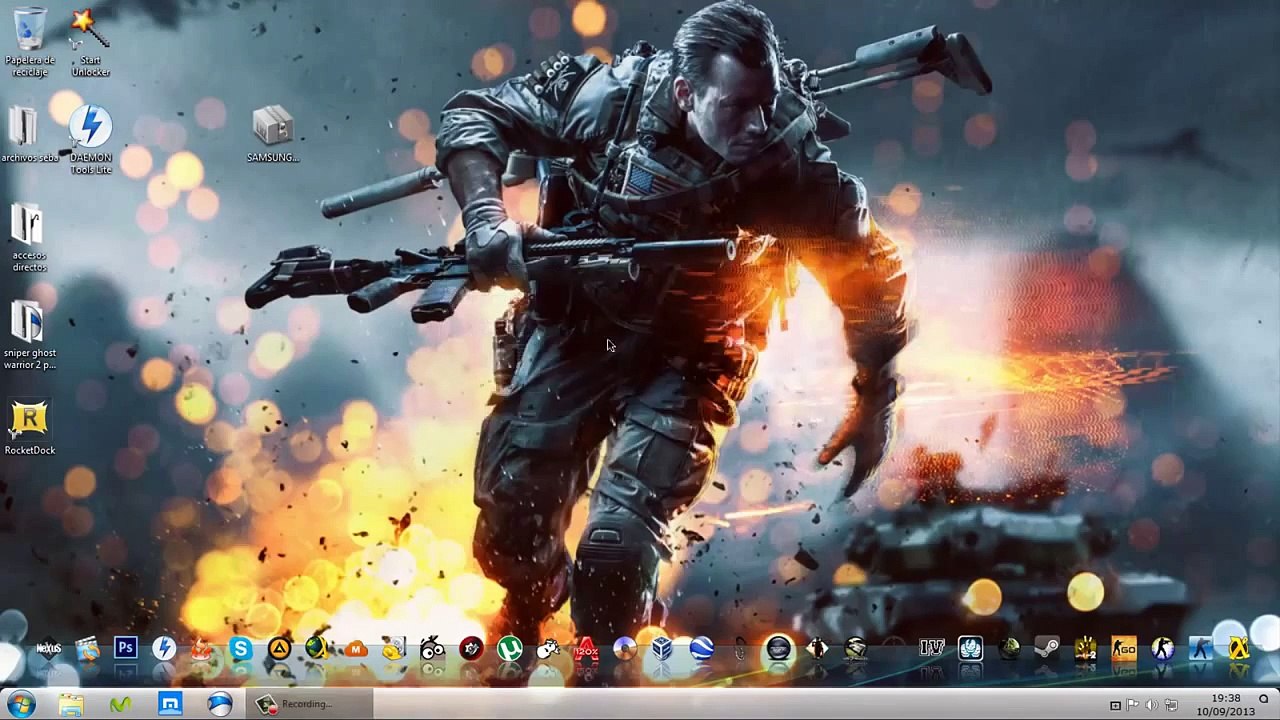
Task: Open the Windows Start menu
Action: pyautogui.click(x=21, y=704)
